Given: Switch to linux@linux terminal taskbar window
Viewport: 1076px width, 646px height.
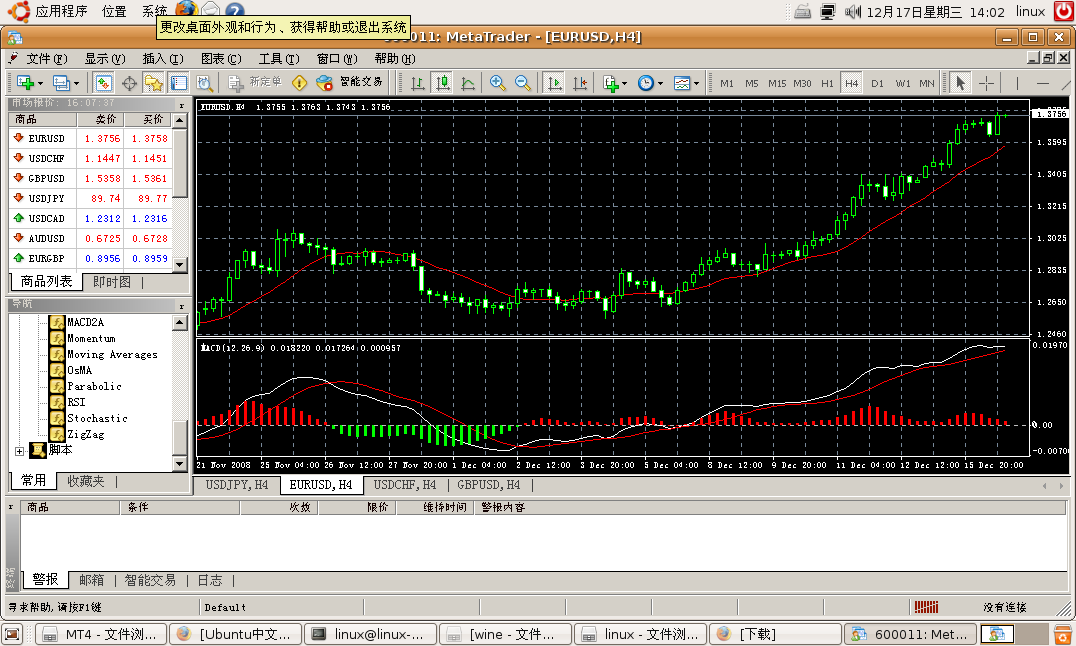Looking at the screenshot, I should point(371,634).
